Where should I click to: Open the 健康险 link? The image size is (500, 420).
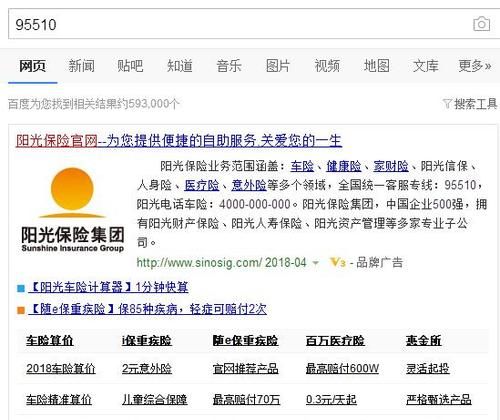click(x=344, y=166)
